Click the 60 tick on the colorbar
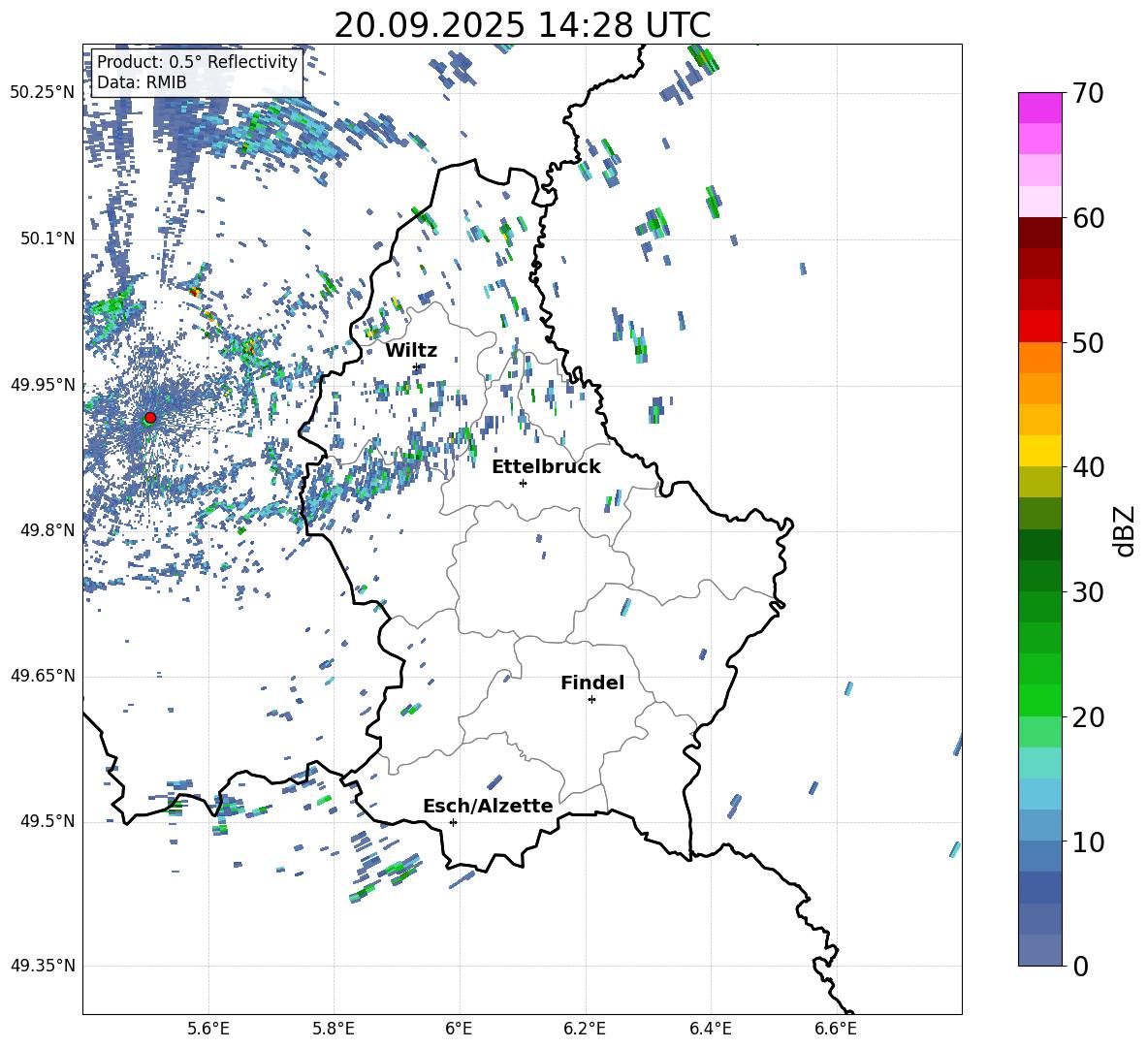Viewport: 1148px width, 1048px height. (1088, 218)
